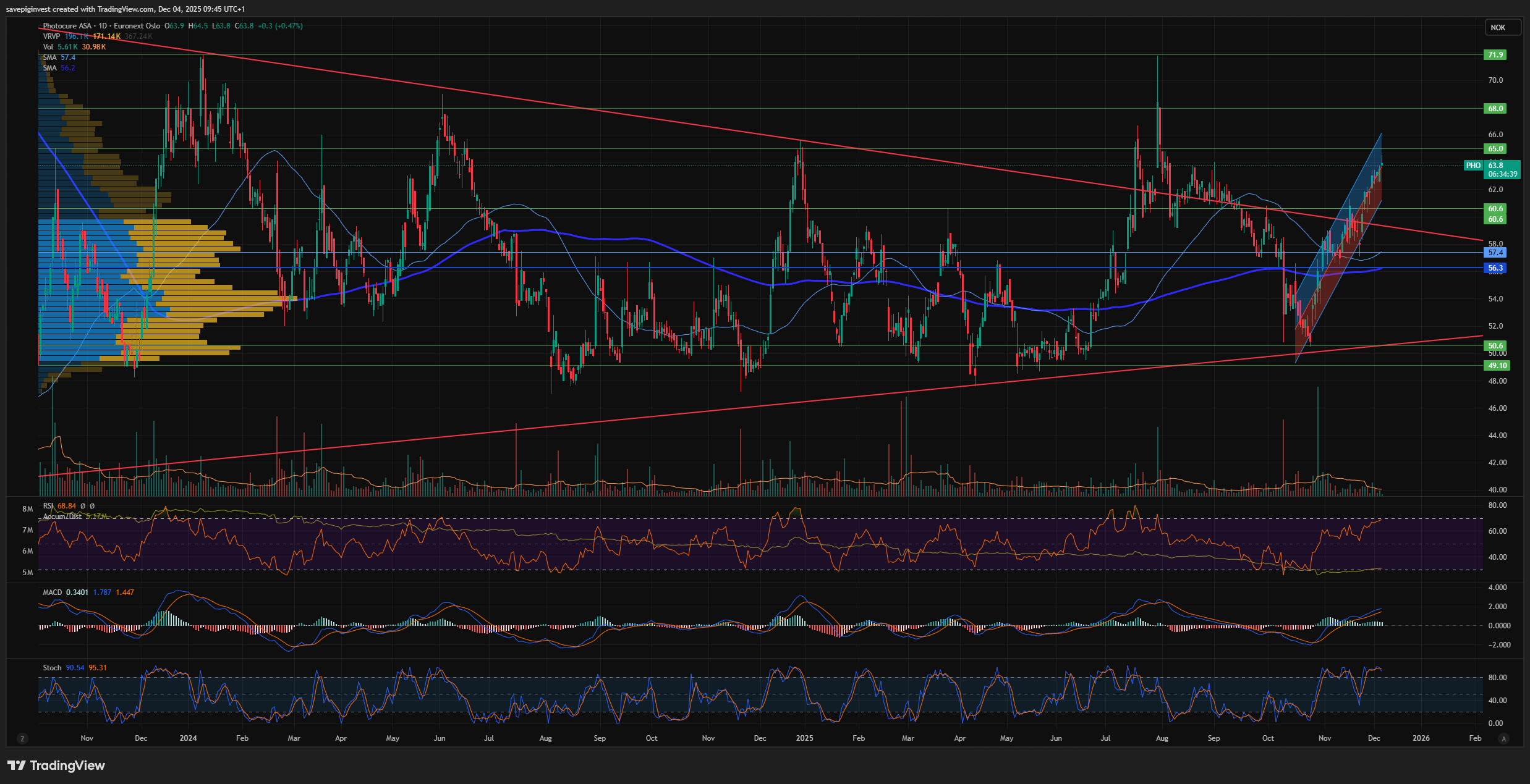Image resolution: width=1530 pixels, height=784 pixels.
Task: Click the Vol indicator legend
Action: click(x=48, y=47)
